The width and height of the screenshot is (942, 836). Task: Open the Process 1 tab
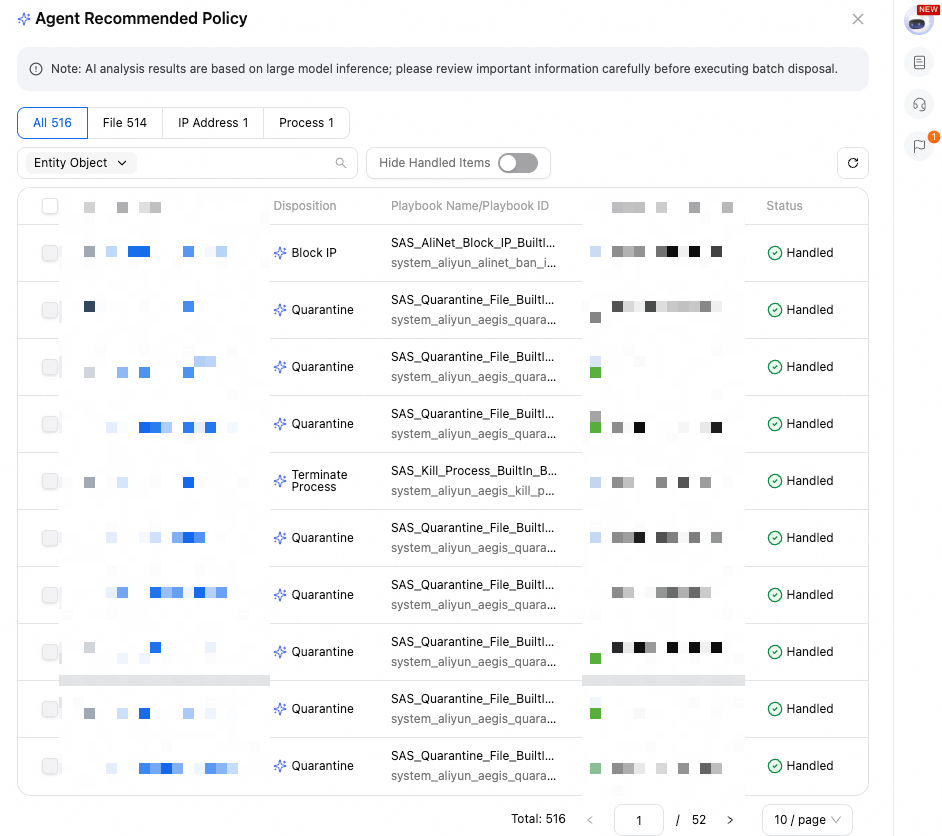306,123
